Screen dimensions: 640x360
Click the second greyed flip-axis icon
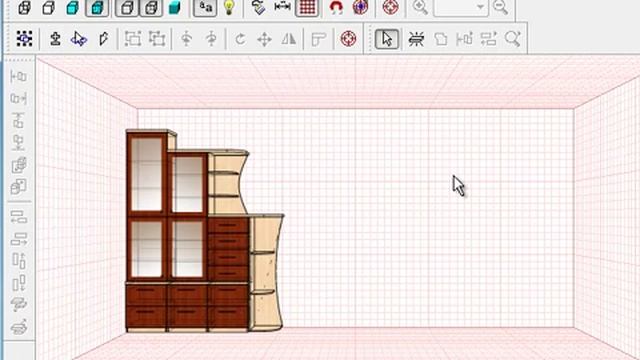coord(211,39)
